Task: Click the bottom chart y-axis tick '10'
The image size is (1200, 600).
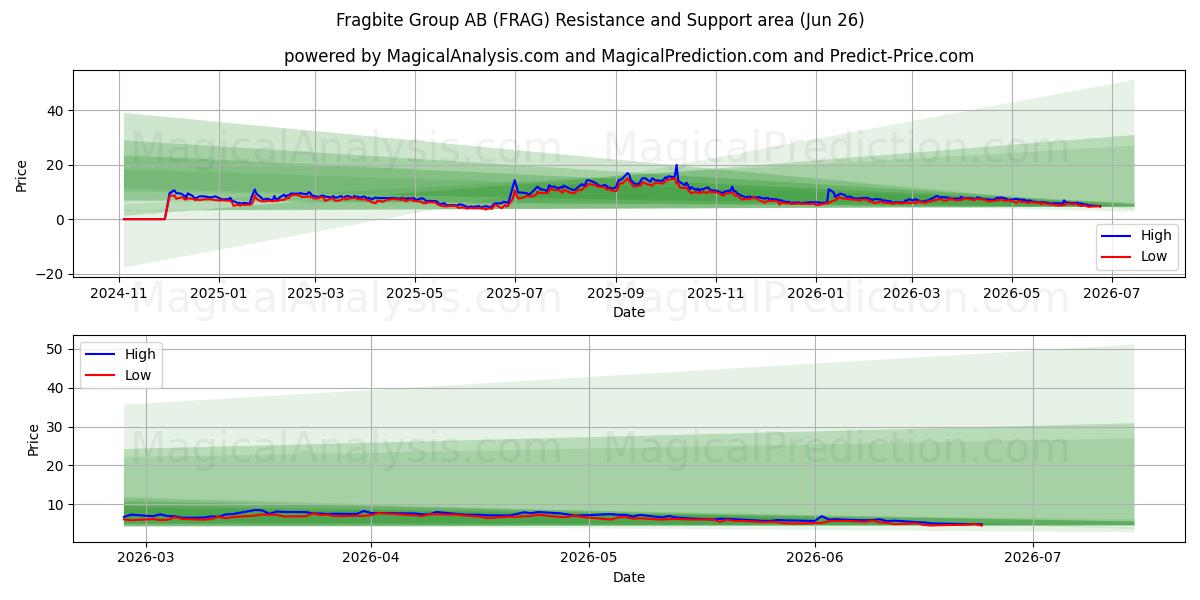Action: (x=57, y=505)
